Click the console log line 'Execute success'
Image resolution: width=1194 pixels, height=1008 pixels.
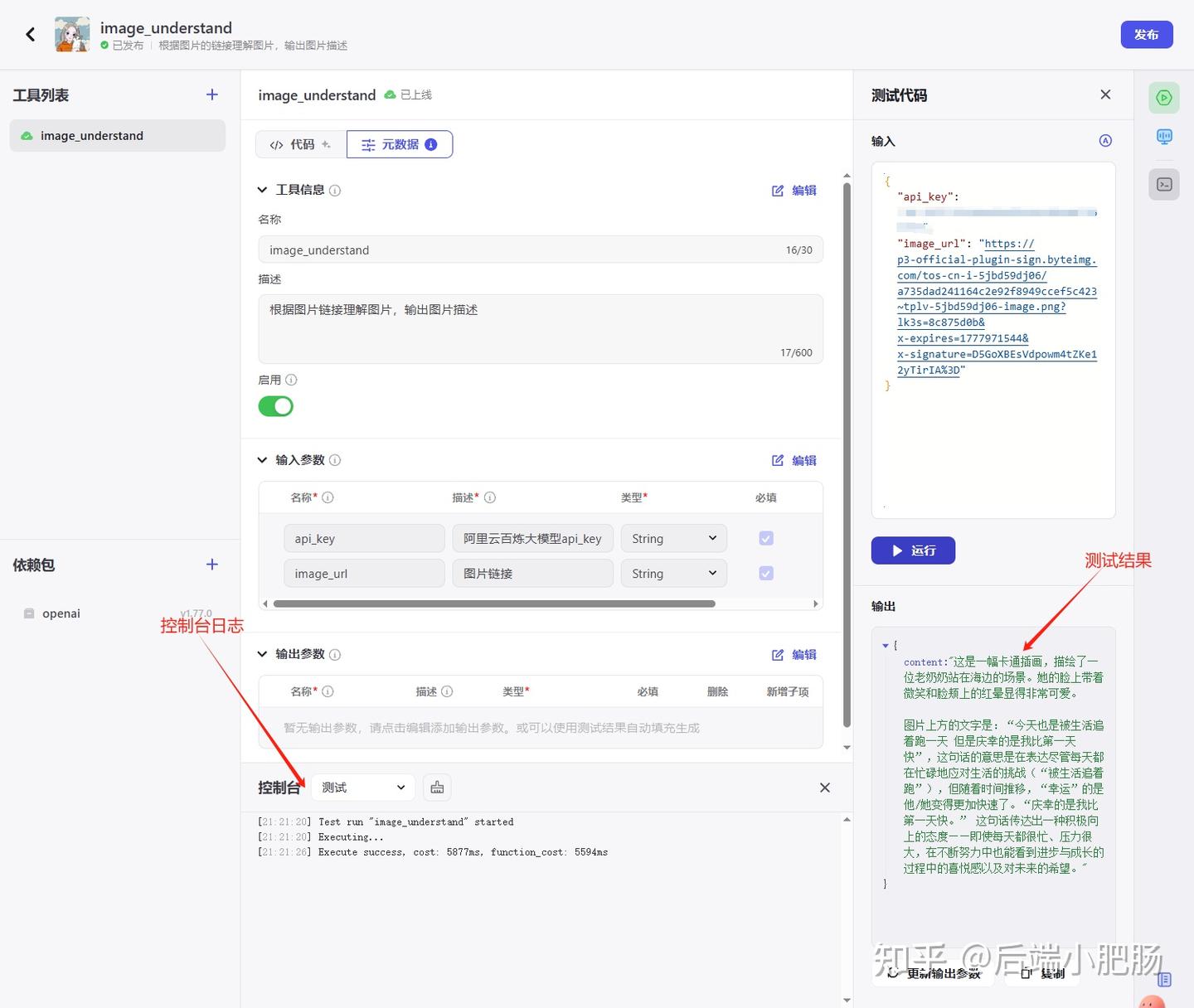433,852
